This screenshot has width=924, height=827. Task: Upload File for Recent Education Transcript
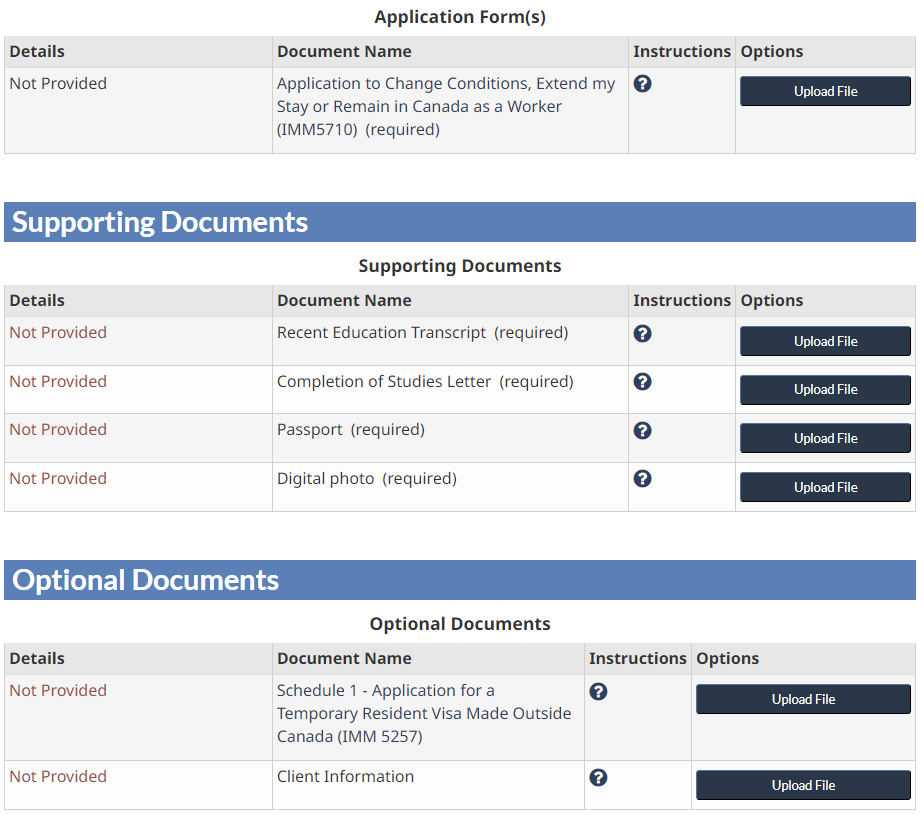(825, 341)
